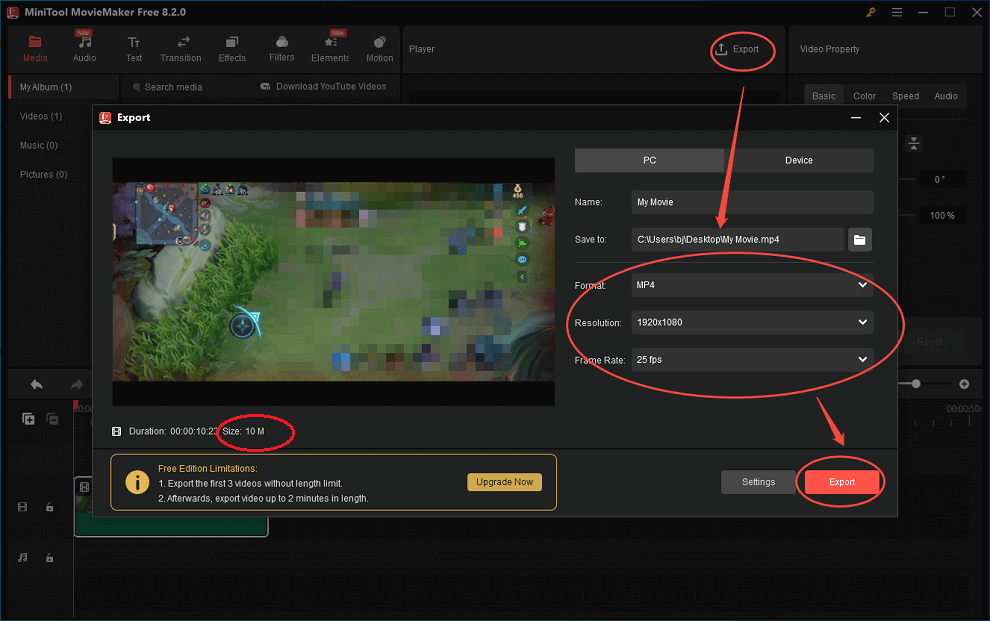Click the Name field containing My Movie
Screen dimensions: 990x621
752,202
